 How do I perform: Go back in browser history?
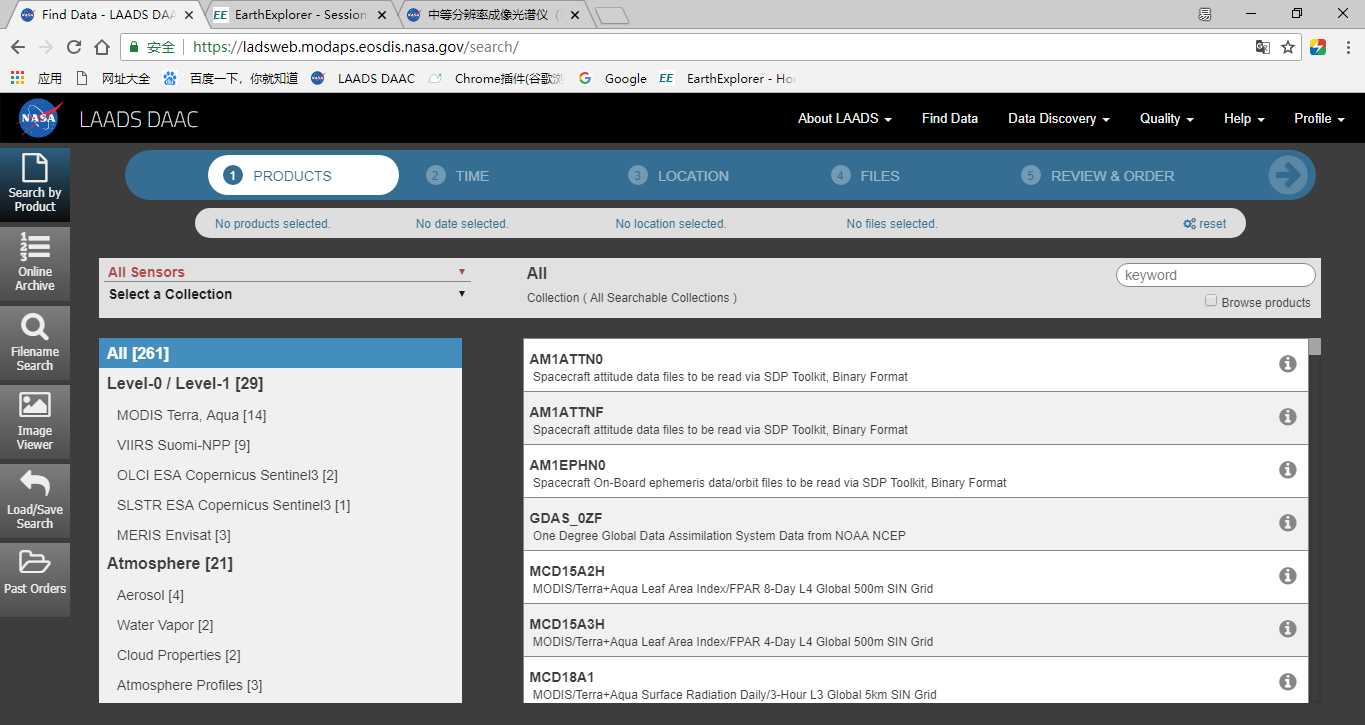18,47
